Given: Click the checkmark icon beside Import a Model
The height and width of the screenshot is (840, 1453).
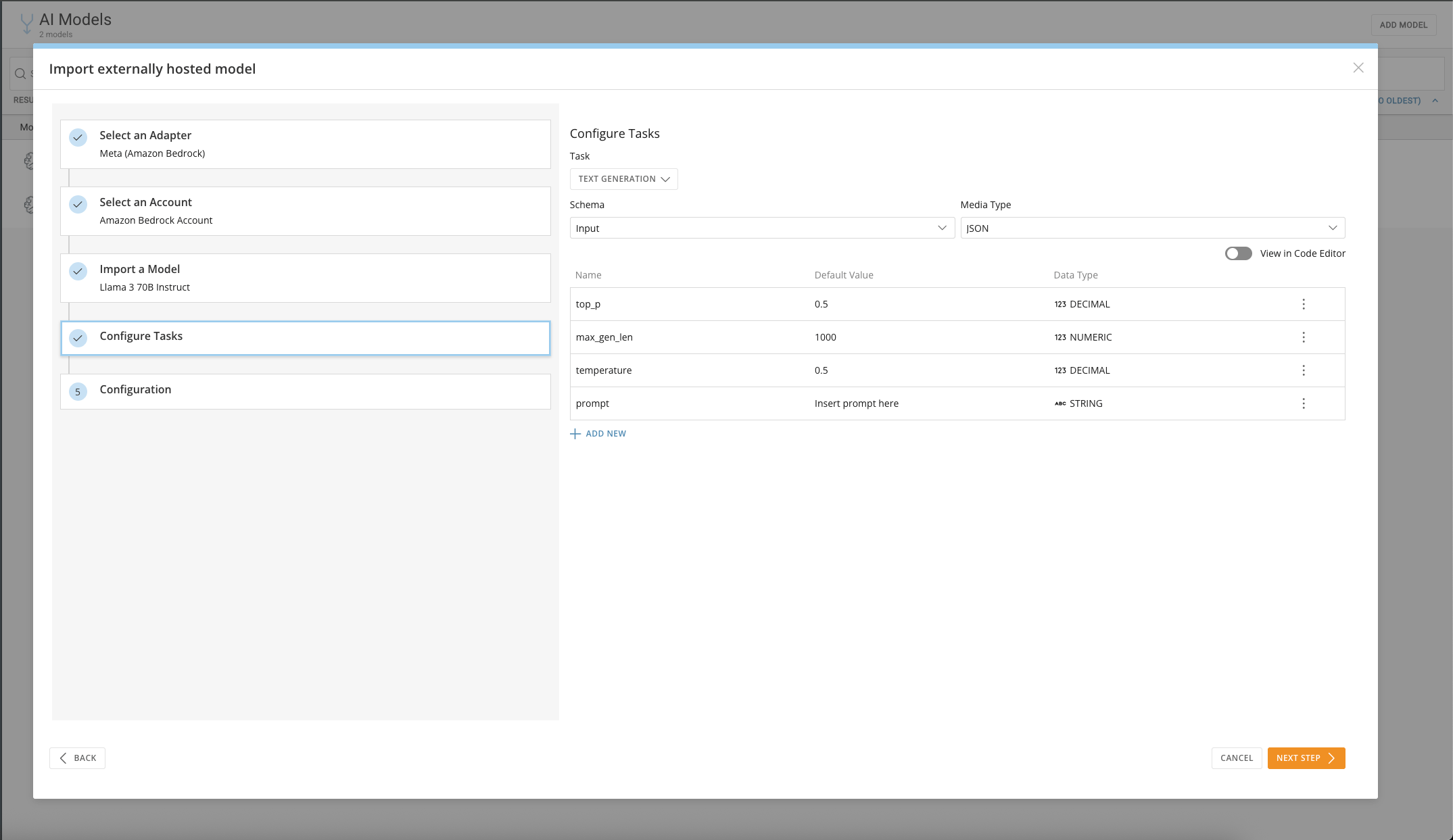Looking at the screenshot, I should [x=78, y=271].
